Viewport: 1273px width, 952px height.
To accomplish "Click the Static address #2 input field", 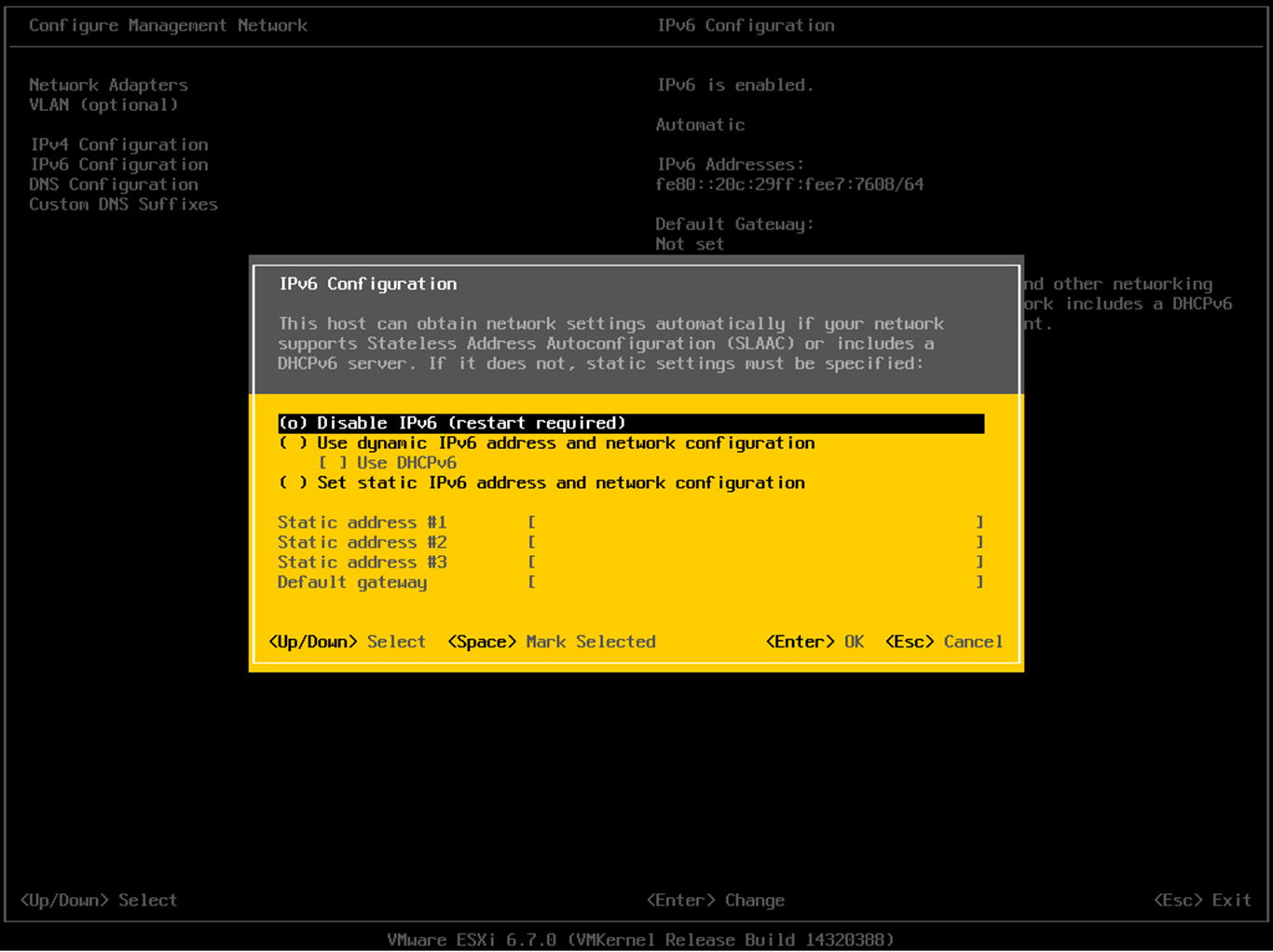I will [x=755, y=542].
